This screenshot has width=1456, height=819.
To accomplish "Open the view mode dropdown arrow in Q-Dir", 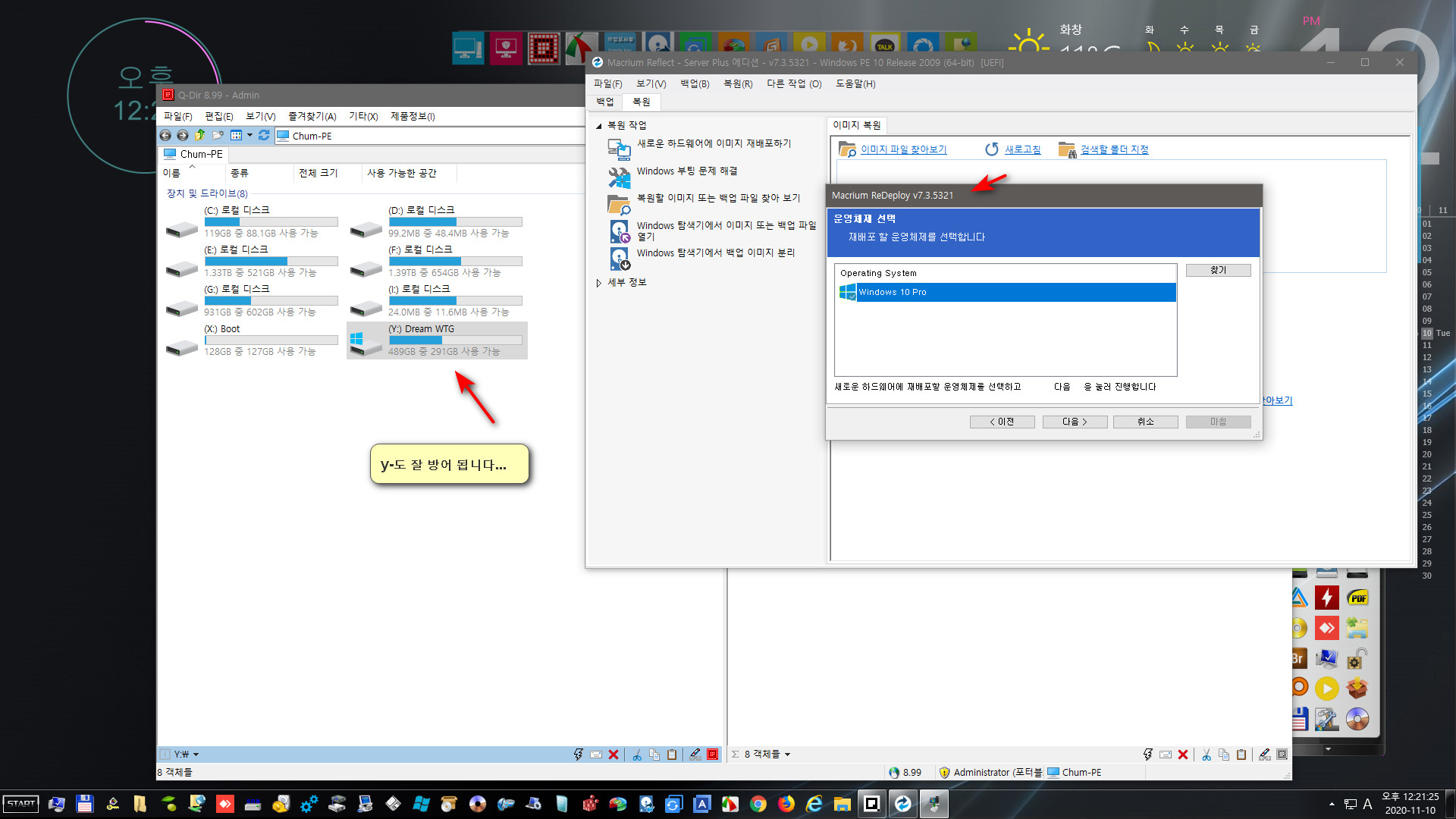I will (249, 136).
